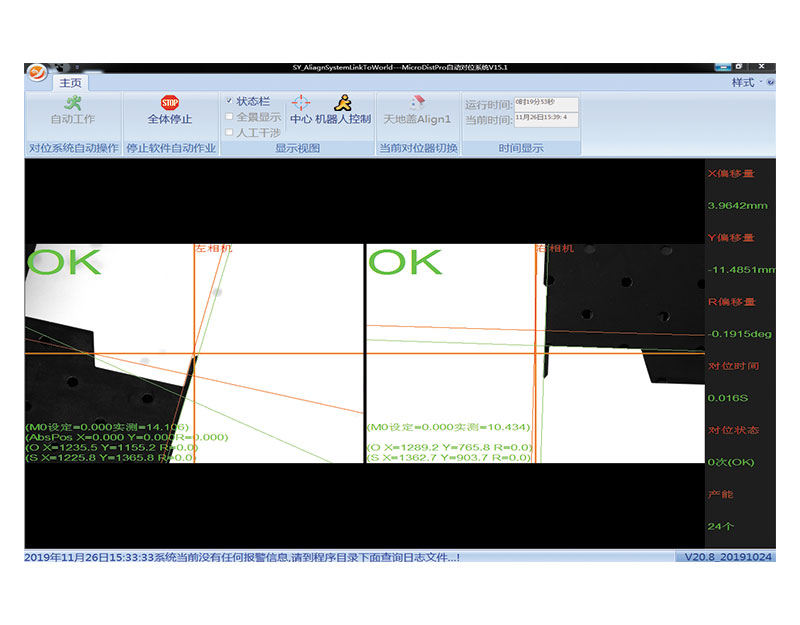The height and width of the screenshot is (625, 800).
Task: Enable the 全景显示 checkbox
Action: click(230, 117)
